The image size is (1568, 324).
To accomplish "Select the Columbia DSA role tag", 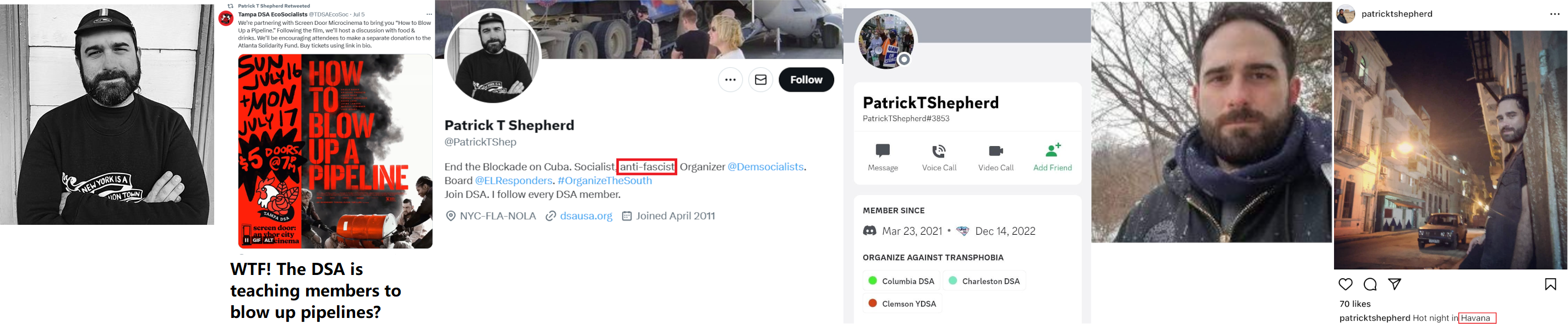I will click(x=901, y=281).
